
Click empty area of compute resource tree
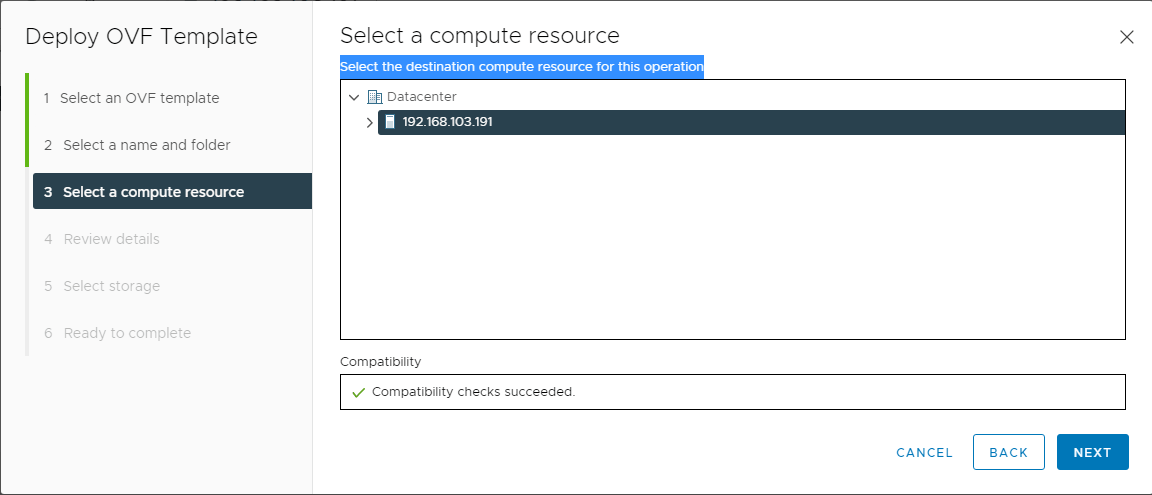click(x=732, y=236)
